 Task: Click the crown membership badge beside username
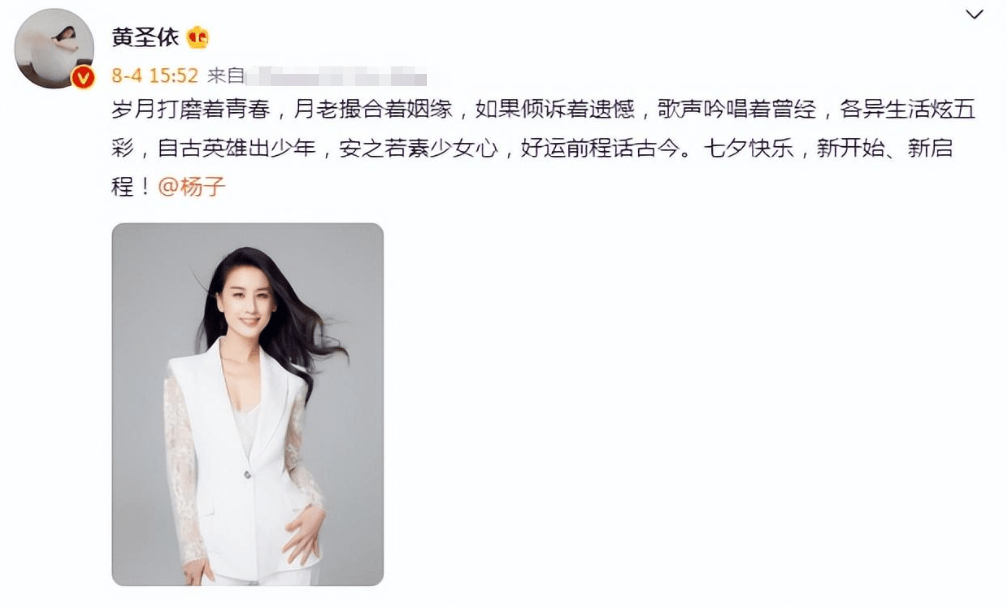[x=198, y=38]
